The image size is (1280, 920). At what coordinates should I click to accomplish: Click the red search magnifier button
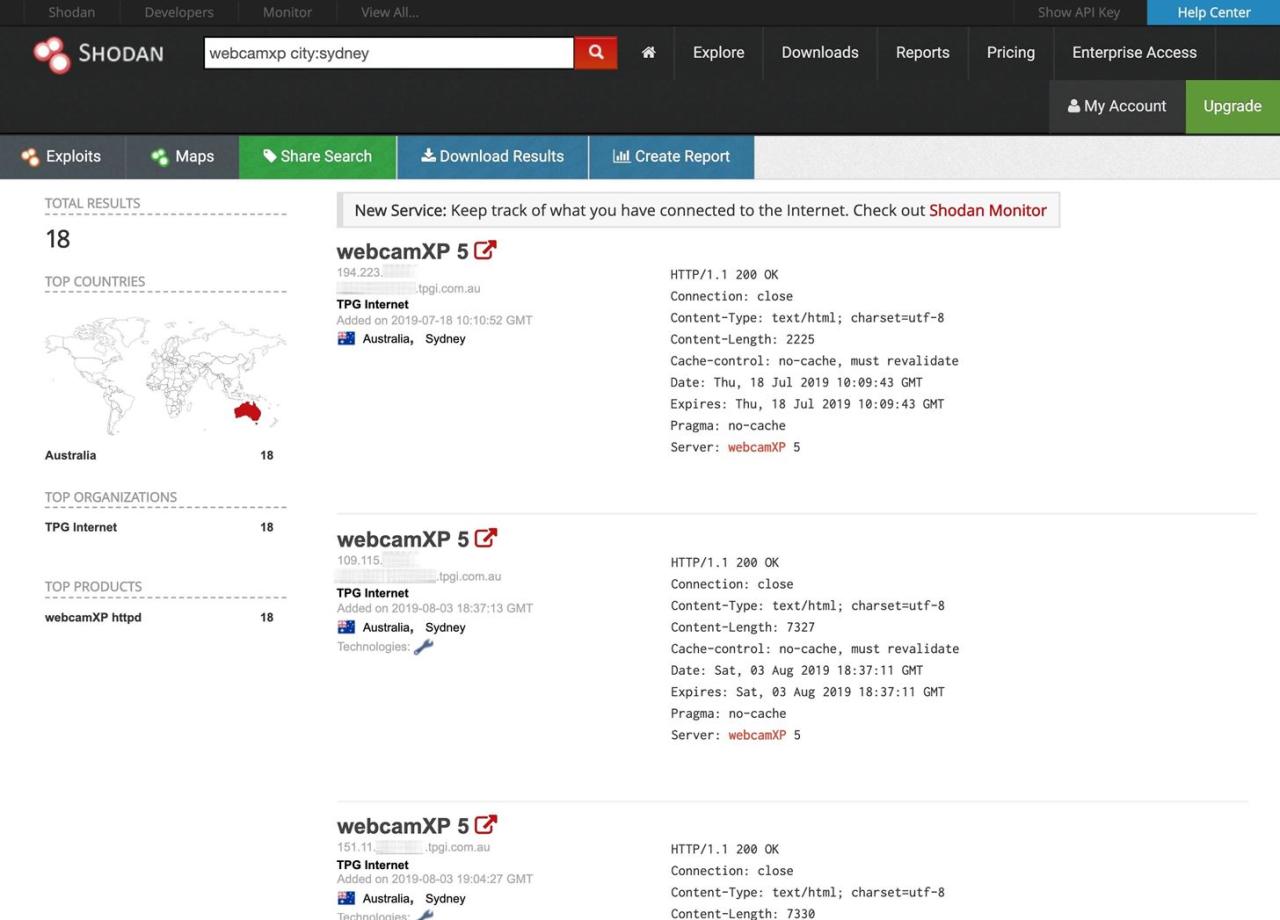pos(596,51)
